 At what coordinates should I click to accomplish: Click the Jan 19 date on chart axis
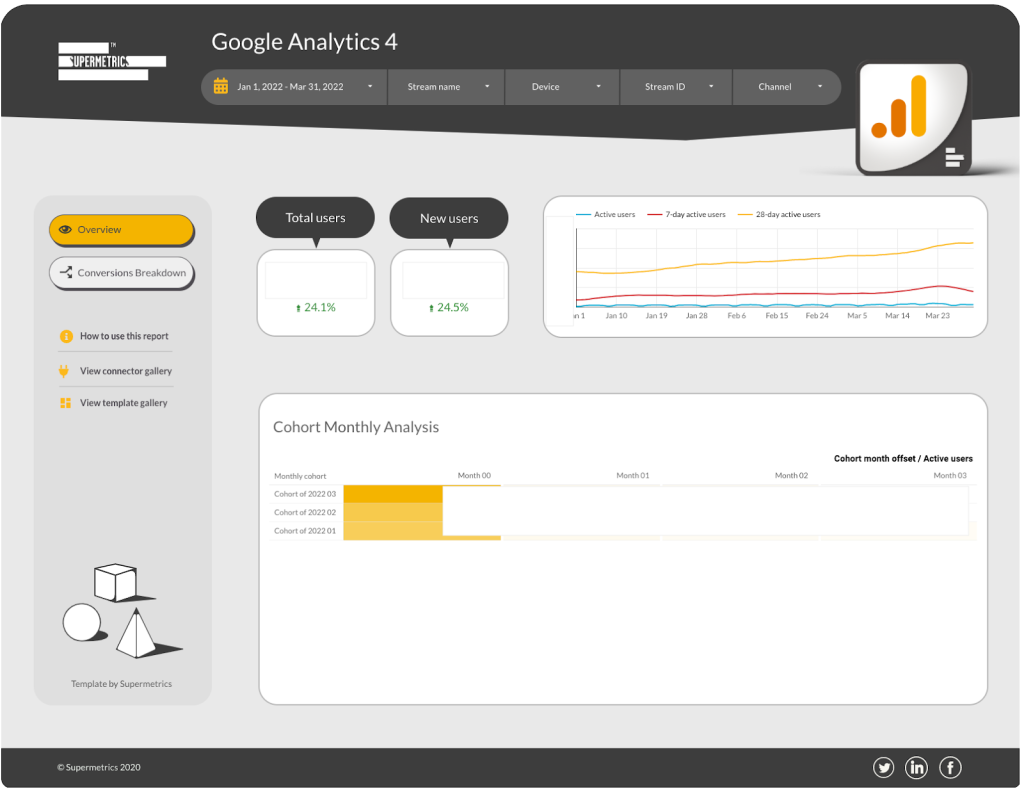(x=656, y=315)
